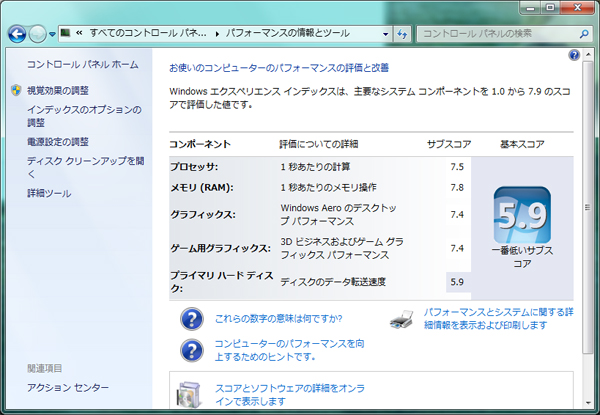Click the 基本スコア column header

tap(522, 144)
